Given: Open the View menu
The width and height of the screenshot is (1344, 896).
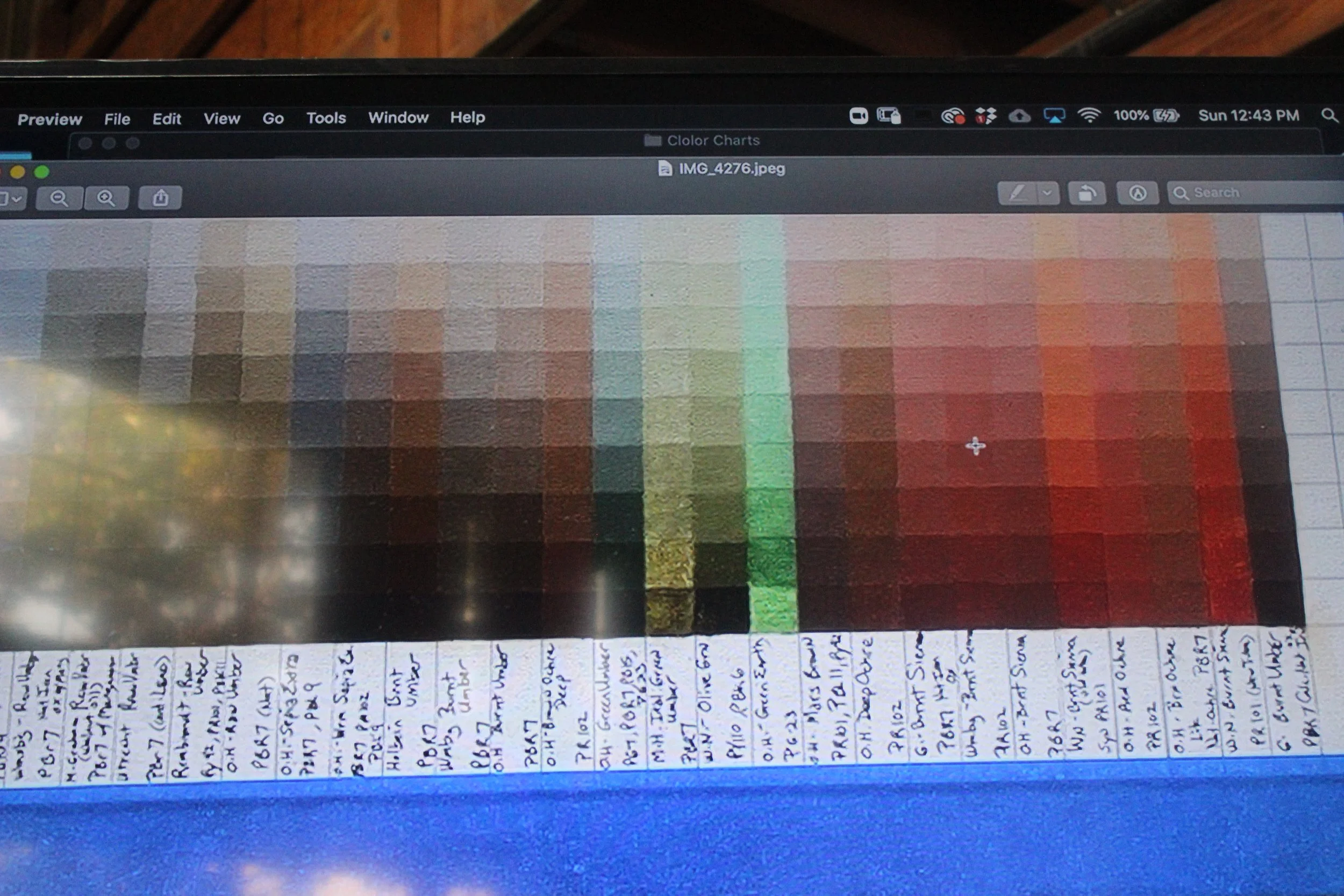Looking at the screenshot, I should point(221,119).
